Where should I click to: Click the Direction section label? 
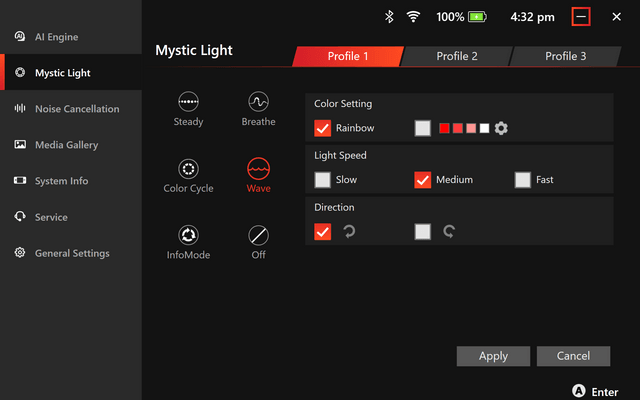point(334,207)
